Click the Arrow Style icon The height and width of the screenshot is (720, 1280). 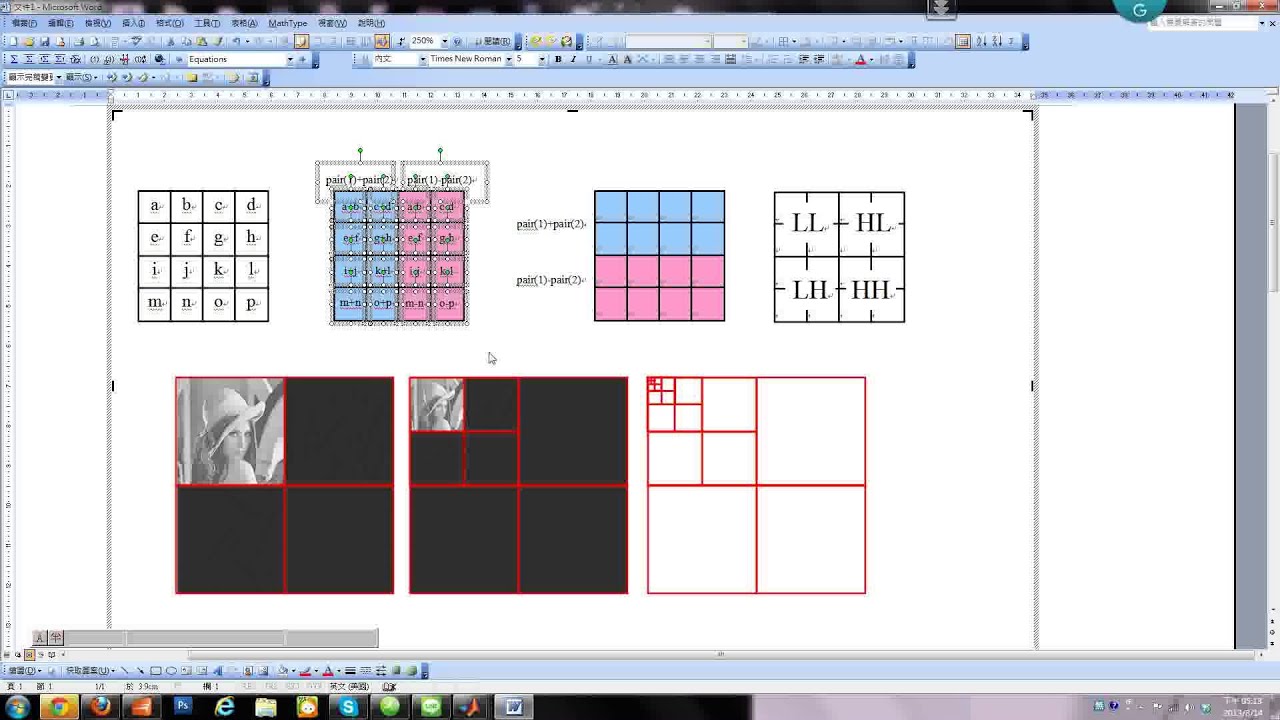pos(381,671)
